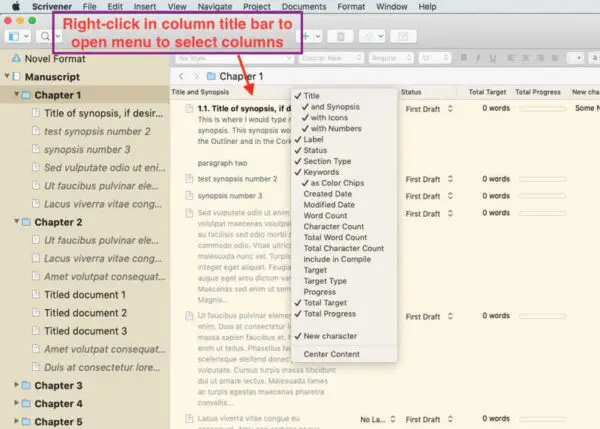Click document icon beside Titled document 3
This screenshot has height=429, width=600.
36,331
